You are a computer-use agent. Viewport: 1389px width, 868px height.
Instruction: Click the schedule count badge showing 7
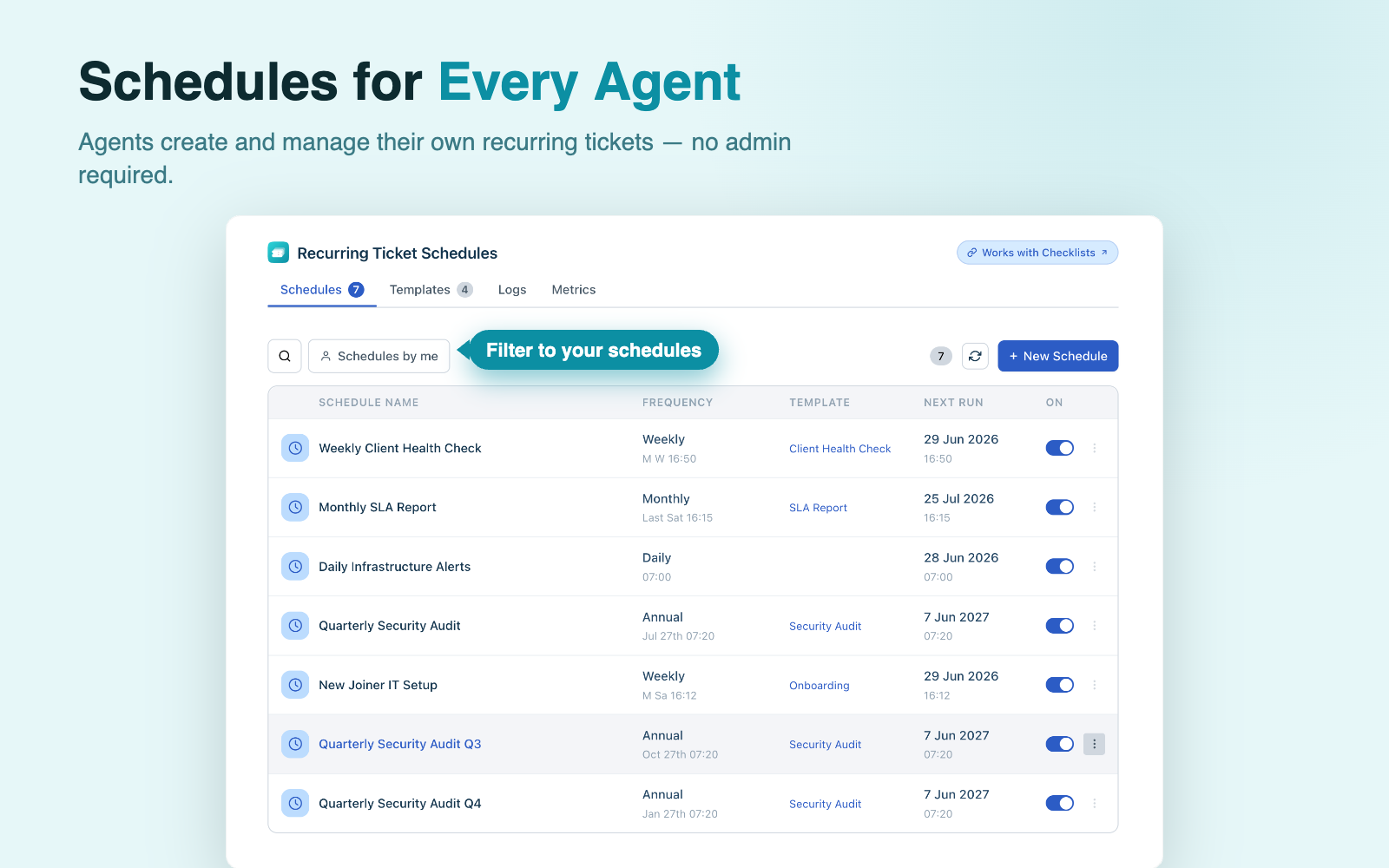(x=941, y=356)
